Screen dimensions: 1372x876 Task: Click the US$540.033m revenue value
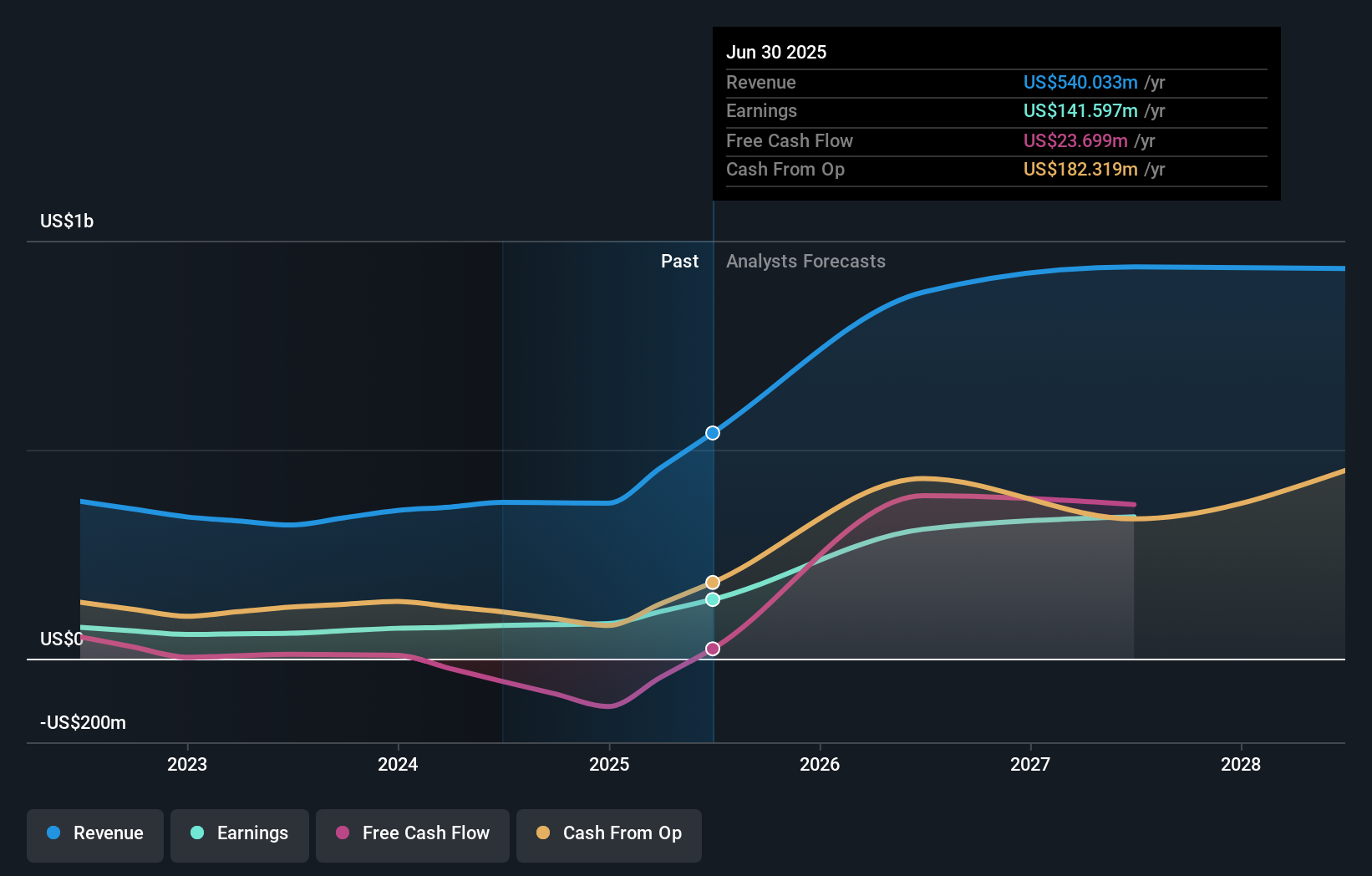point(1080,82)
